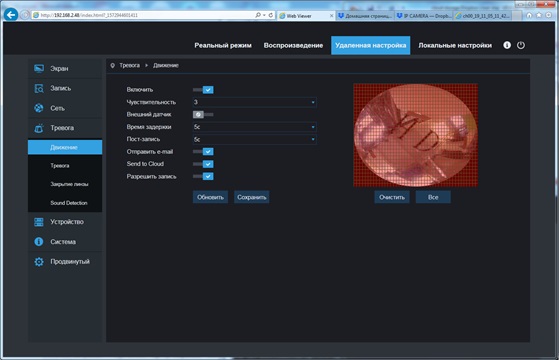The width and height of the screenshot is (559, 360).
Task: Toggle the Send to Cloud switch
Action: point(203,164)
